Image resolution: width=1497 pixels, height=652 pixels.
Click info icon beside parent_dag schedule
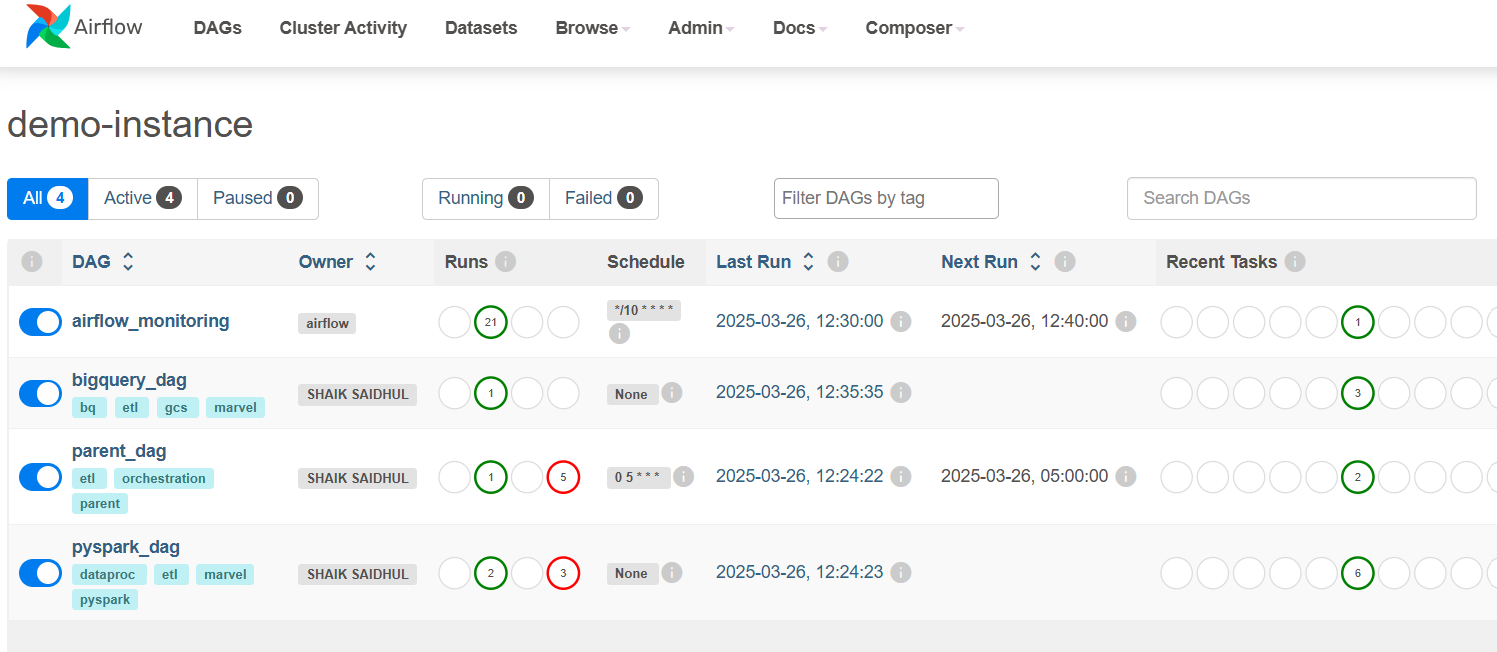pyautogui.click(x=684, y=477)
